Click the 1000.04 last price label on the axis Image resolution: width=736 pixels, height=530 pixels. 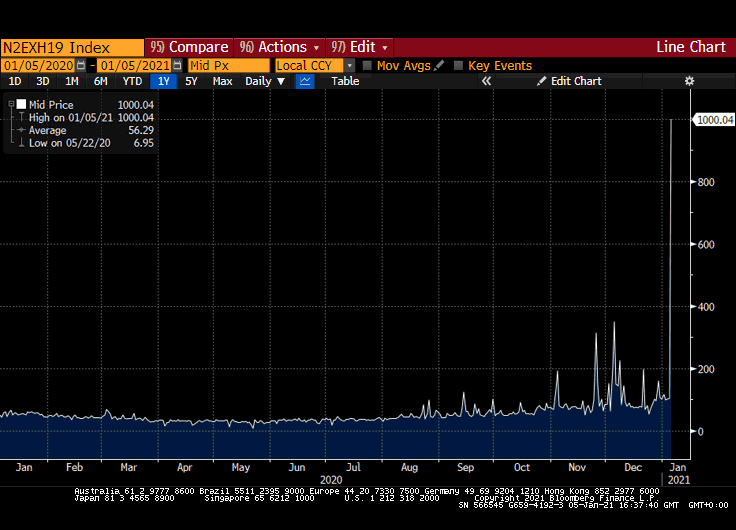715,120
